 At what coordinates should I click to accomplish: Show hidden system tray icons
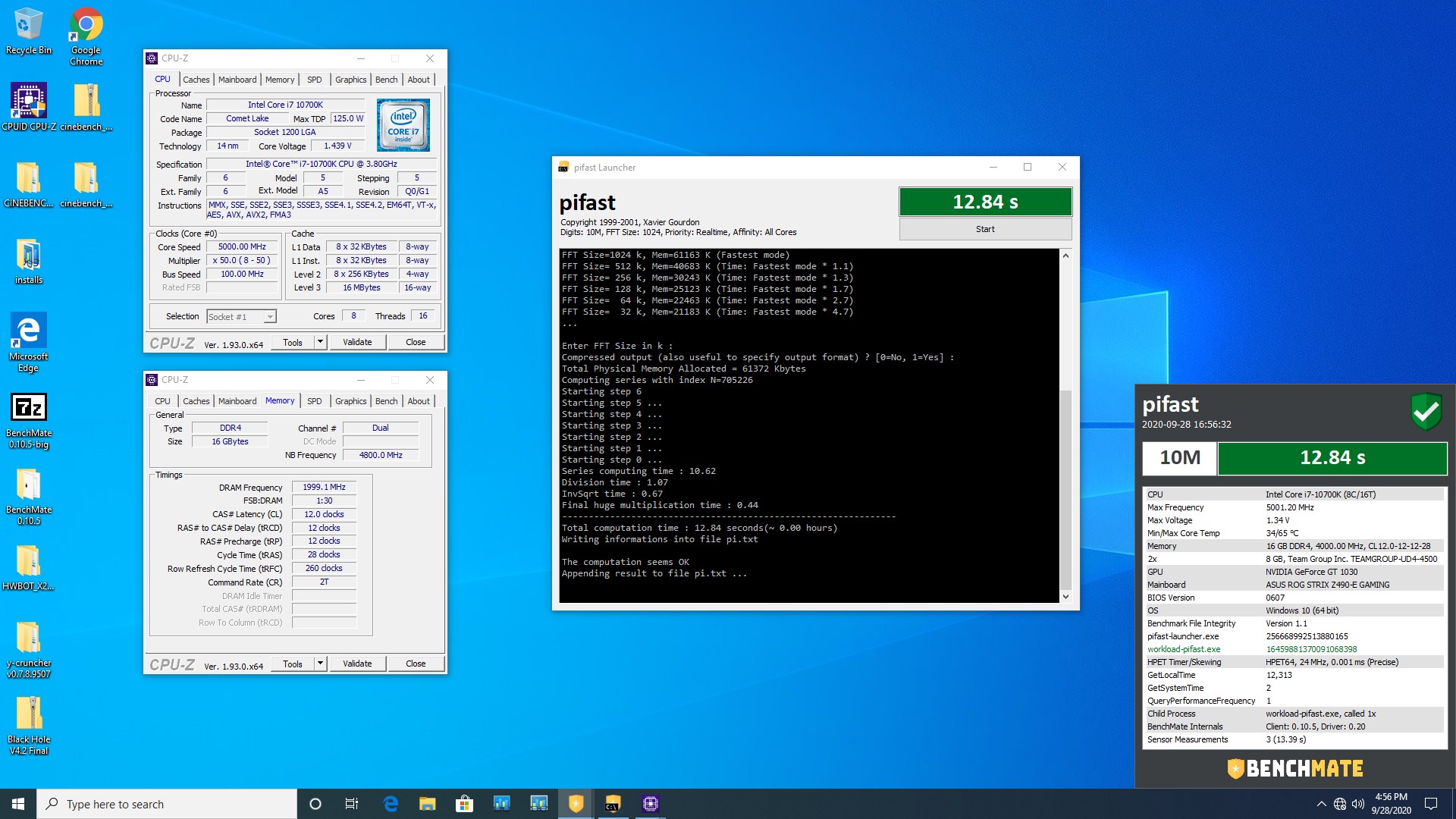[1321, 804]
